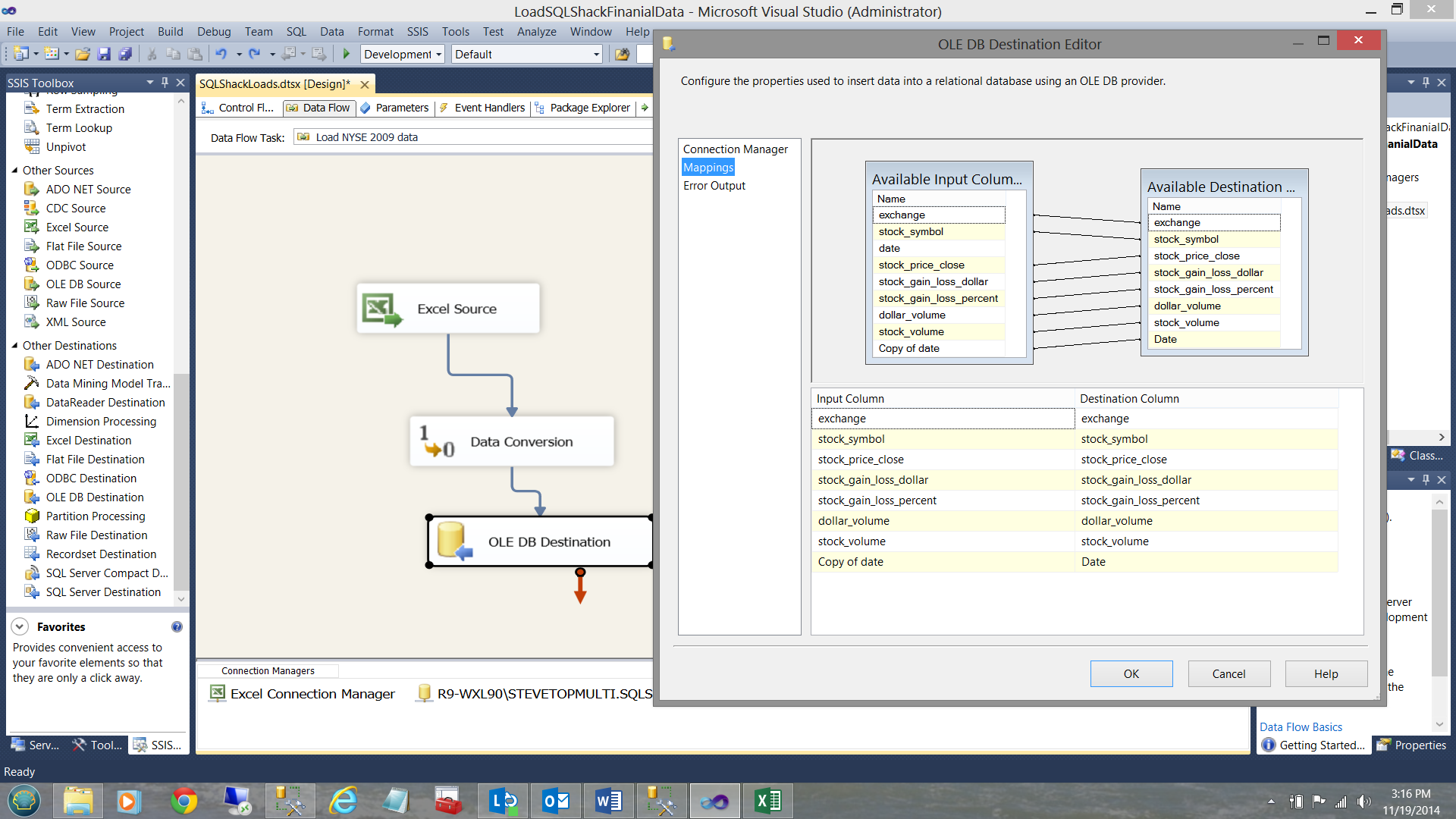This screenshot has width=1456, height=819.
Task: Switch to the Control Flow tab
Action: tap(237, 108)
